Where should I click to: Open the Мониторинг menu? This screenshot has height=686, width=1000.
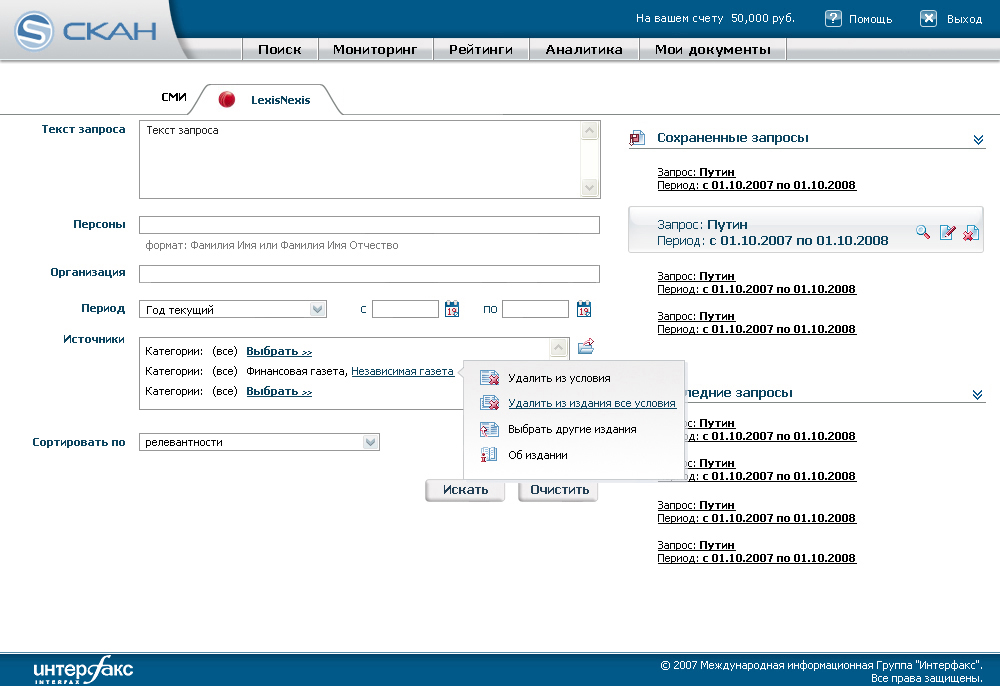pyautogui.click(x=375, y=49)
